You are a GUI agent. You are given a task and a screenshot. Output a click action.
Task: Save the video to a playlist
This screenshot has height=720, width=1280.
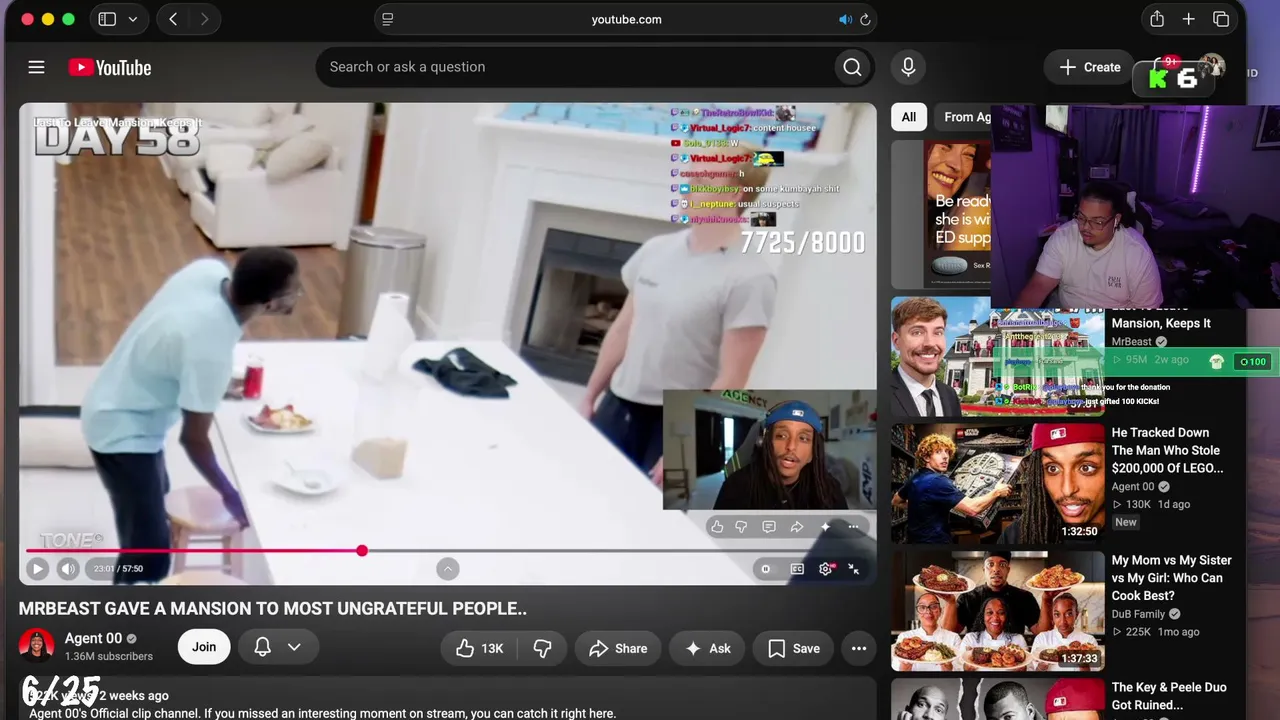[794, 648]
